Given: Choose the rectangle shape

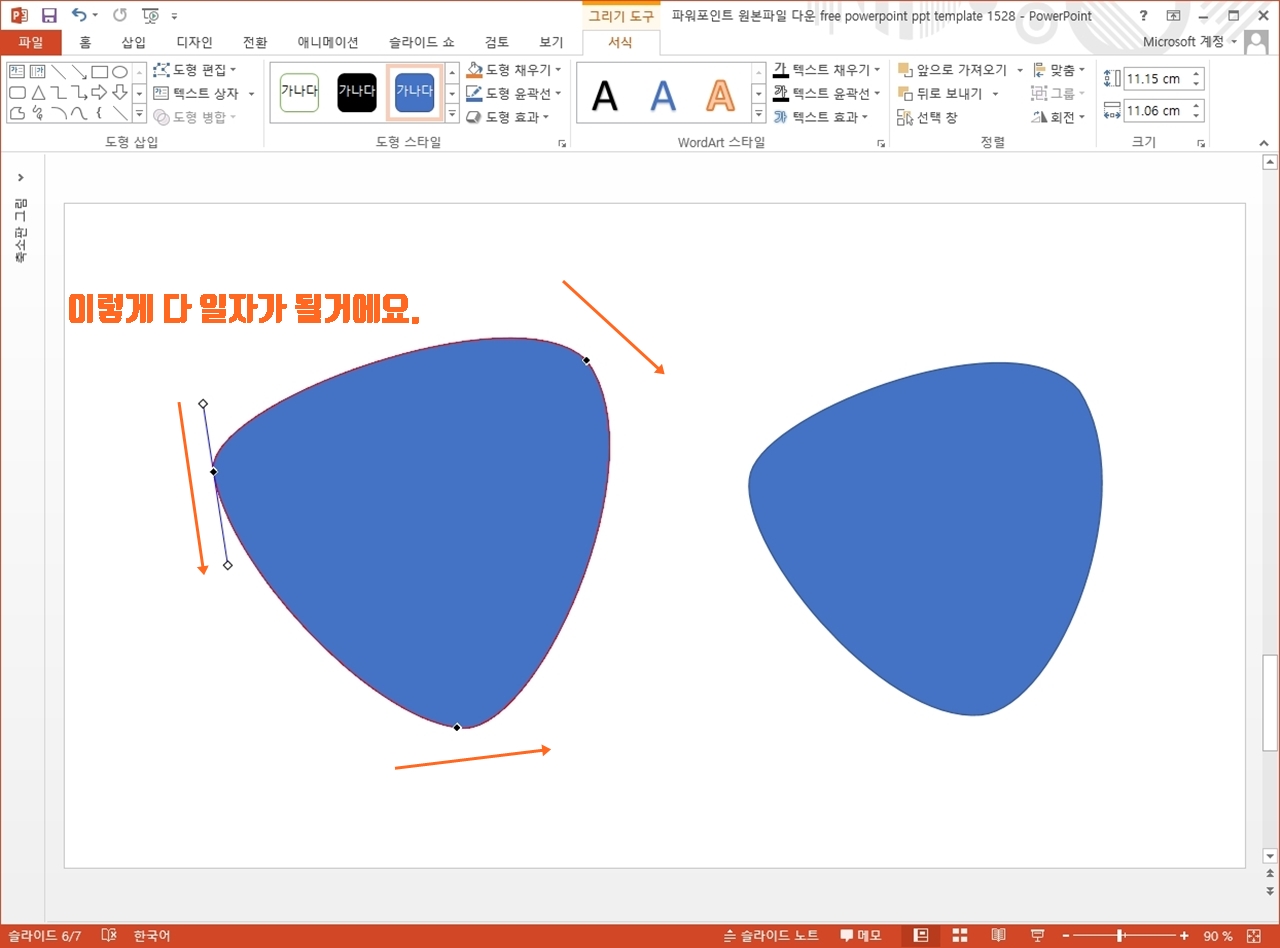Looking at the screenshot, I should 99,72.
